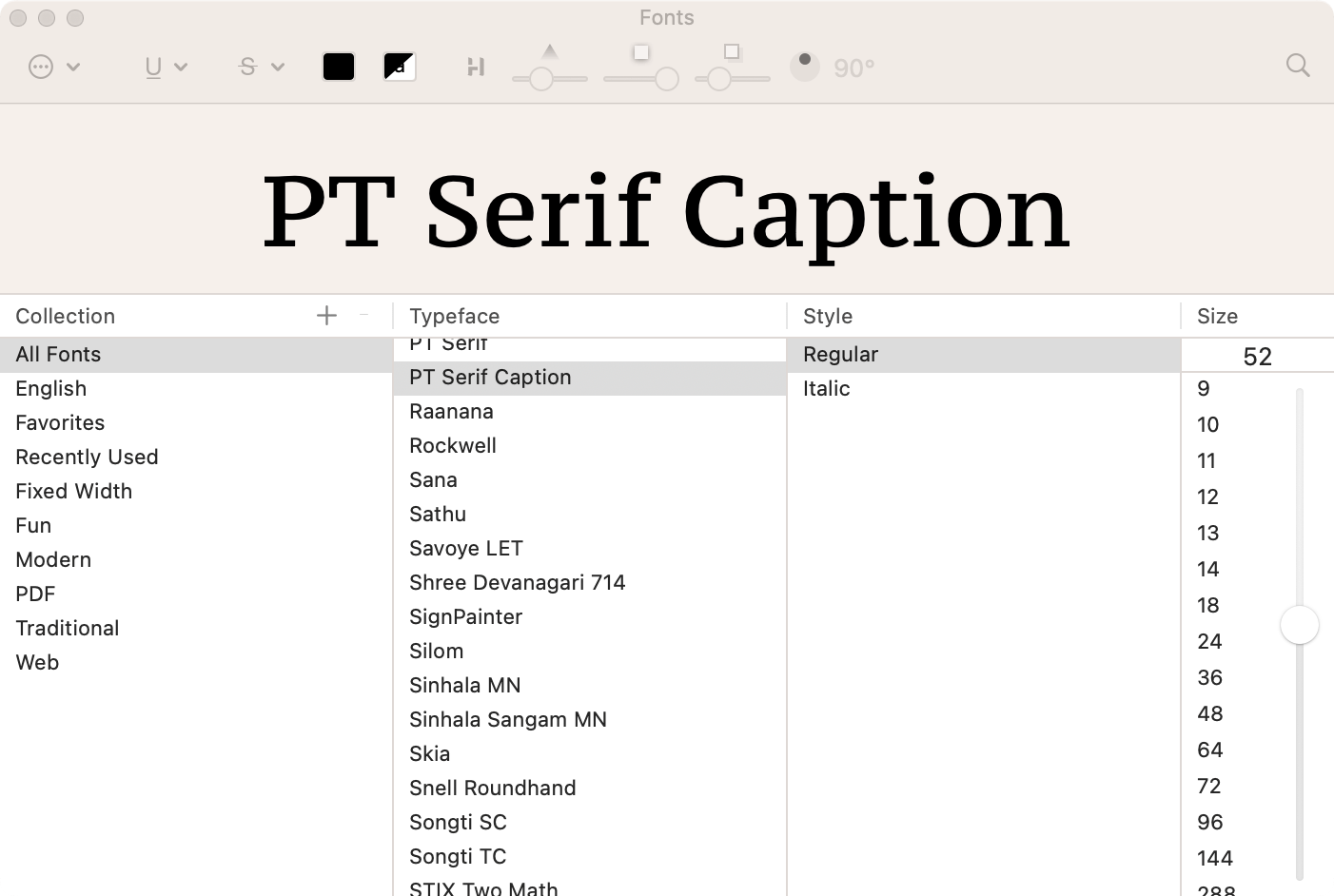Click the black text color swatch
Viewport: 1334px width, 896px height.
point(339,67)
